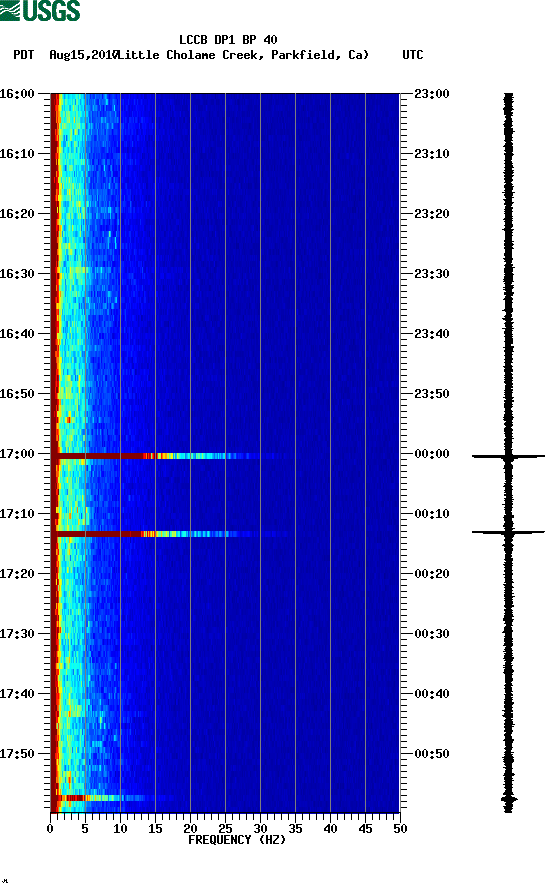
Task: Click the 'Little Cholame Creek, Parkfield, Ca)' text
Action: [244, 55]
